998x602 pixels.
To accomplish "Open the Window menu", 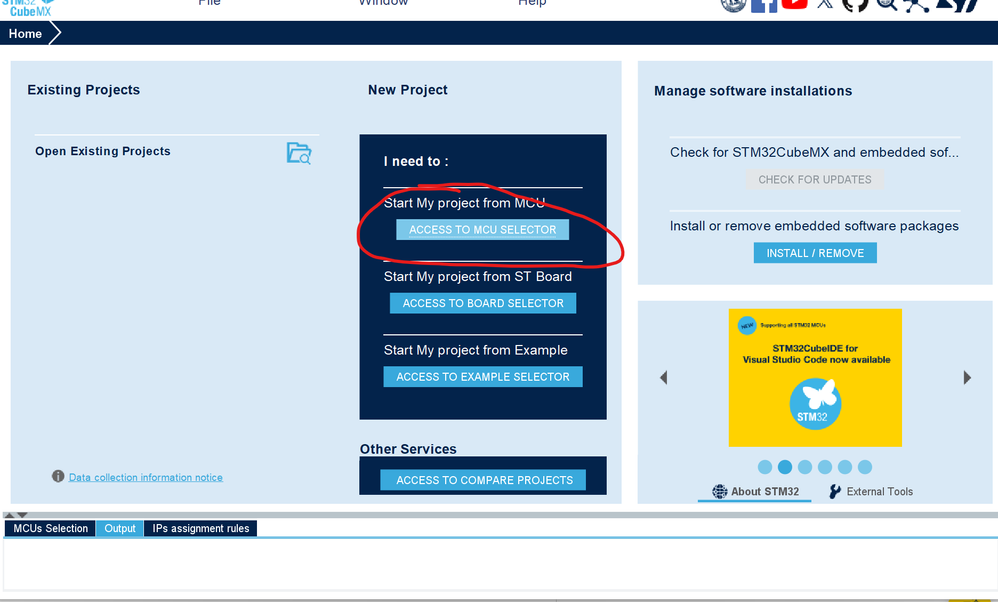I will (383, 3).
